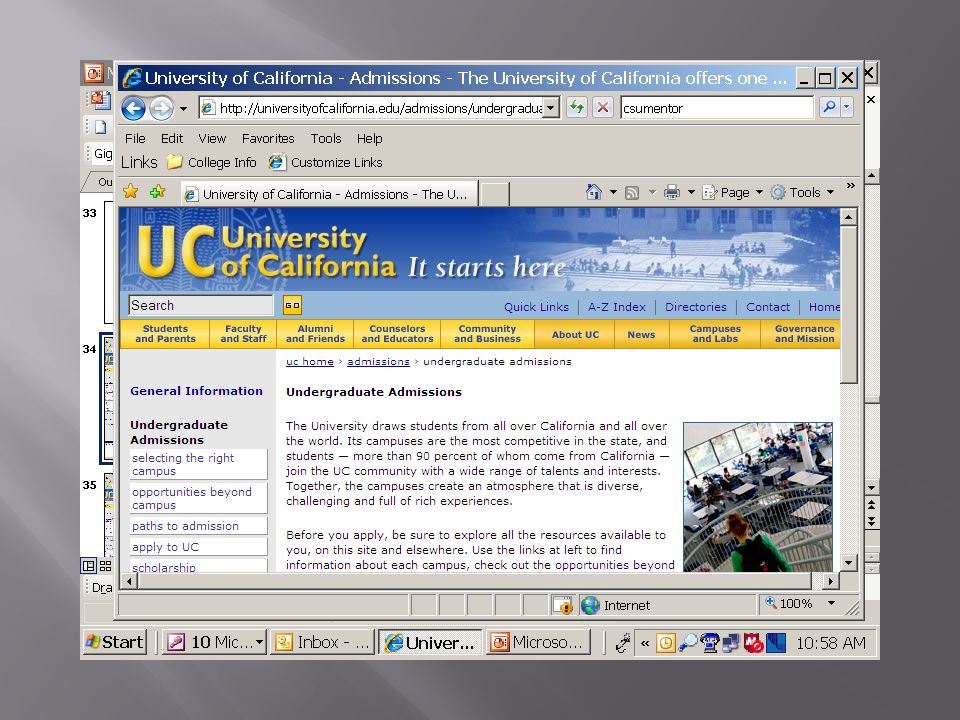Viewport: 960px width, 720px height.
Task: Click page vertical scrollbar down arrow
Action: tap(848, 563)
